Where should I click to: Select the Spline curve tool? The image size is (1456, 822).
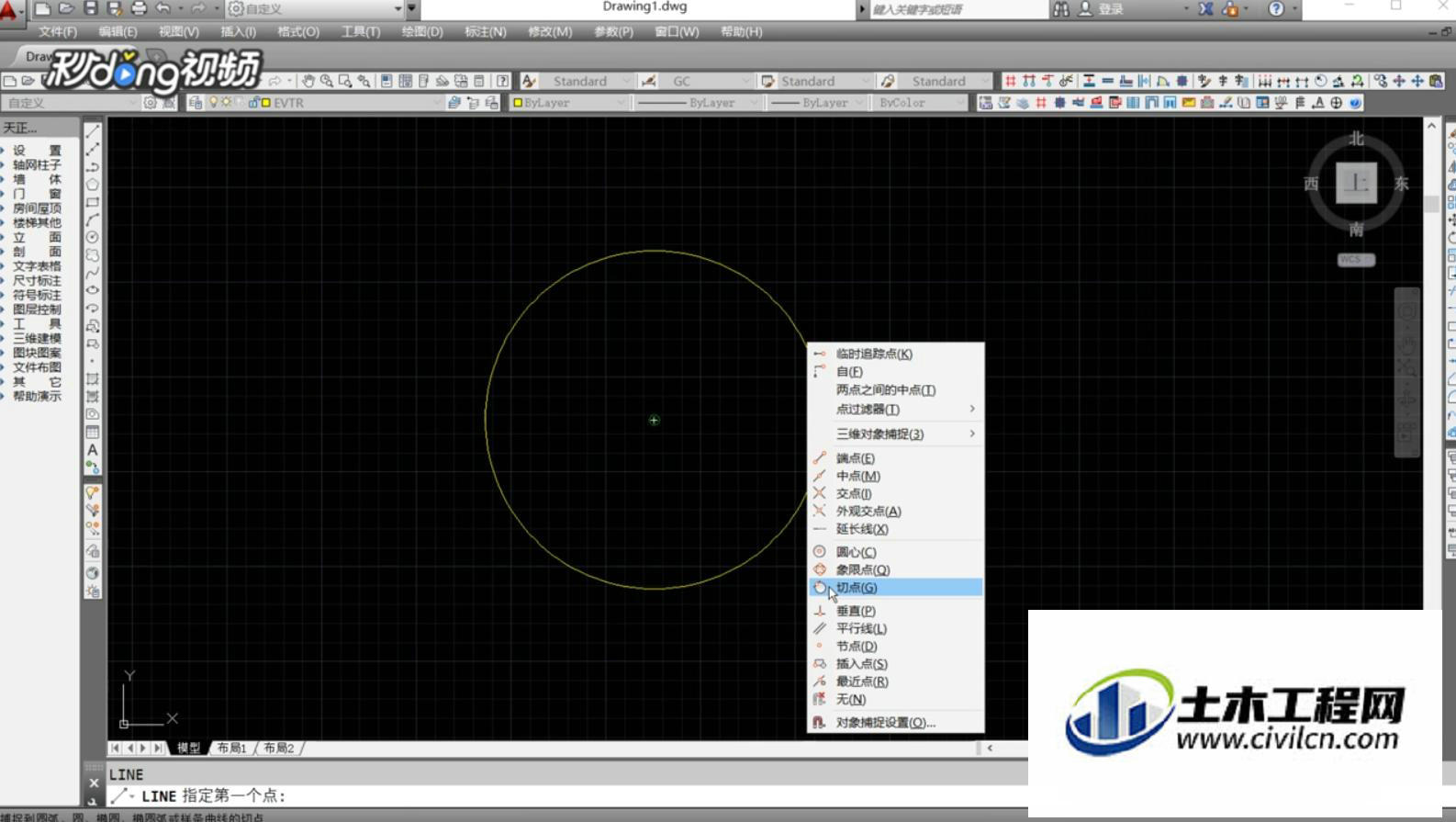click(x=93, y=273)
